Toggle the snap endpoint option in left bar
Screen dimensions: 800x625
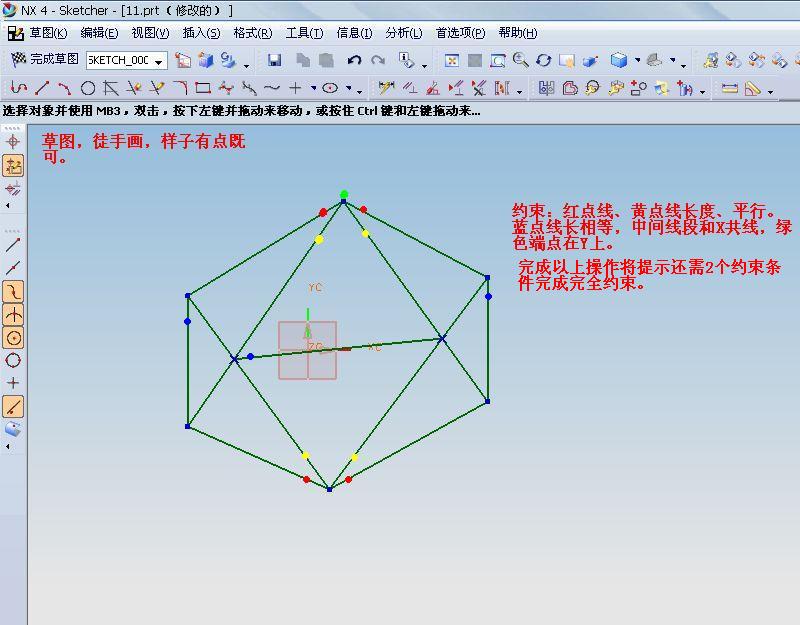click(13, 245)
